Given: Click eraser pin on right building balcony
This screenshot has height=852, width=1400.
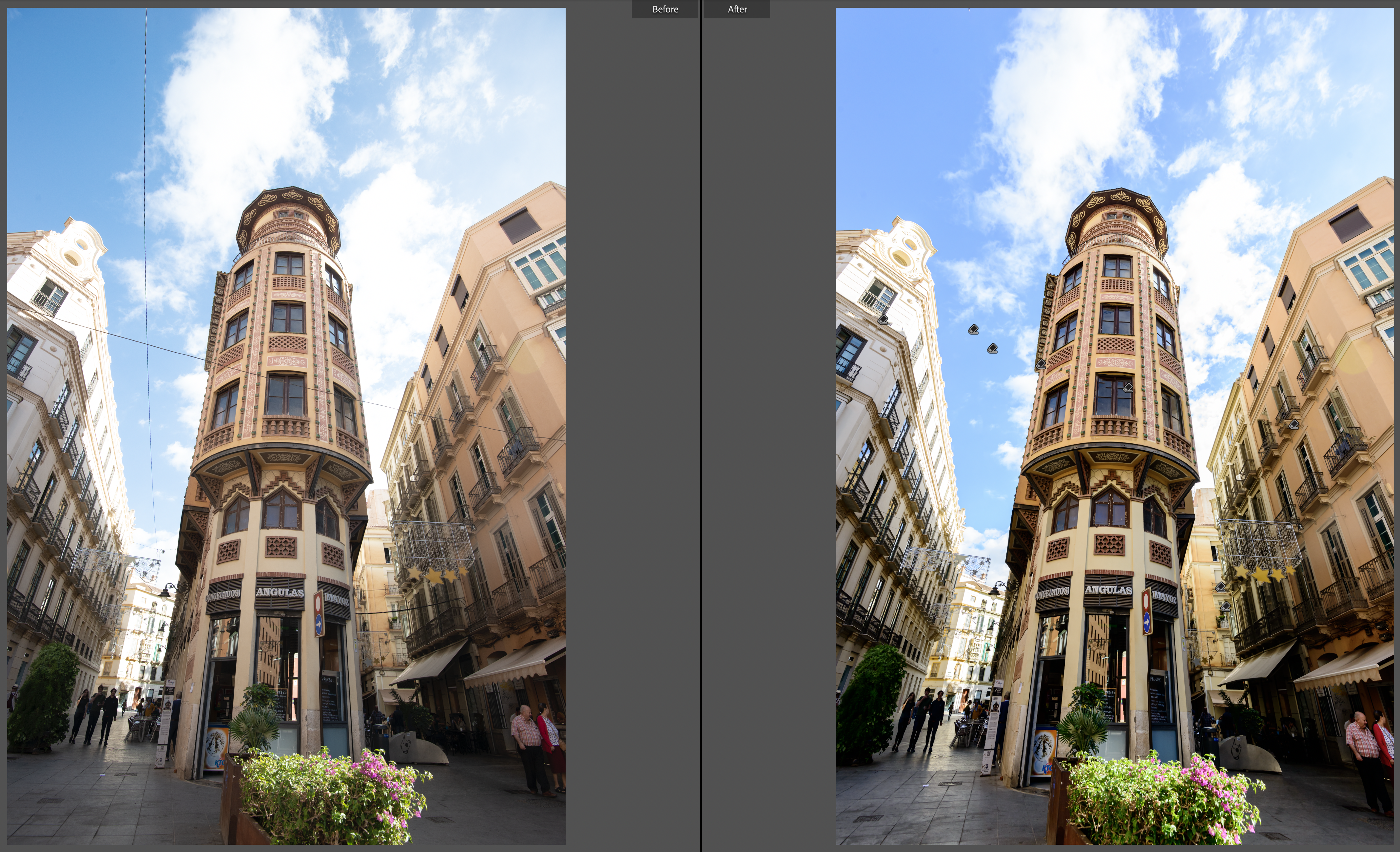Looking at the screenshot, I should click(x=1294, y=424).
